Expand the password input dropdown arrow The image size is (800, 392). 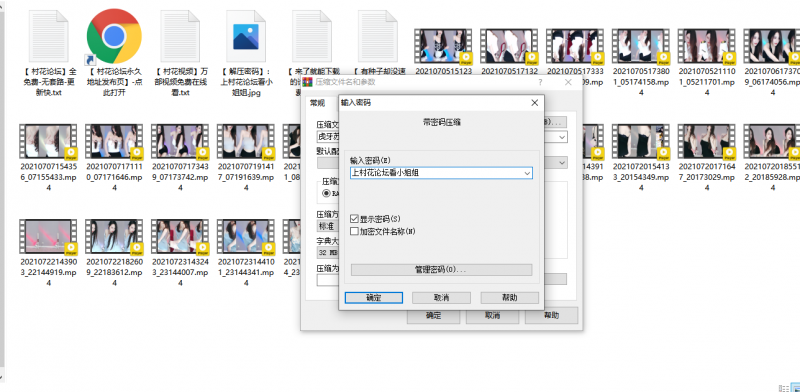528,173
